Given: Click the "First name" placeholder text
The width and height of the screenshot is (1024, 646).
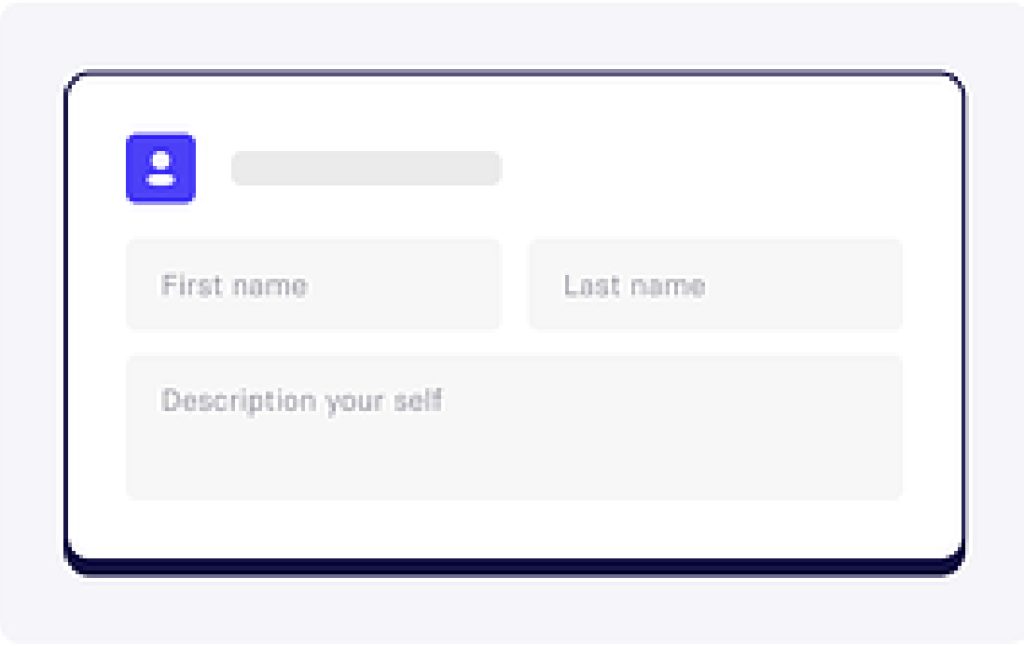Looking at the screenshot, I should coord(234,285).
